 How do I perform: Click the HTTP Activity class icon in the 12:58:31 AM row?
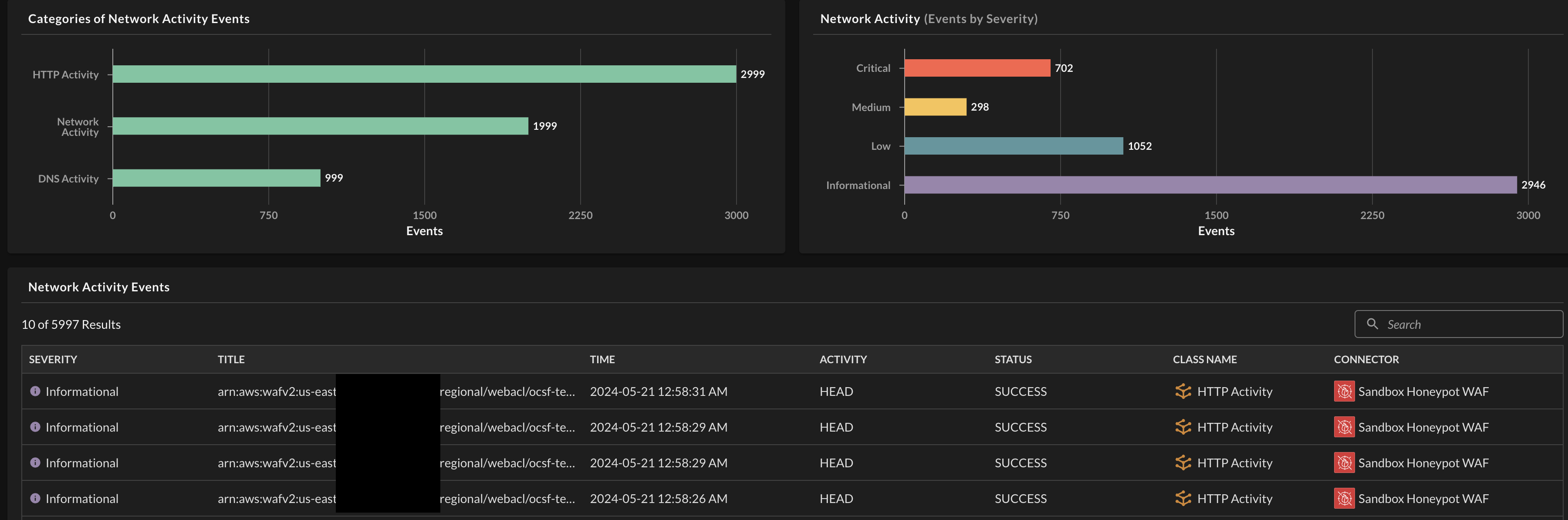pyautogui.click(x=1183, y=391)
